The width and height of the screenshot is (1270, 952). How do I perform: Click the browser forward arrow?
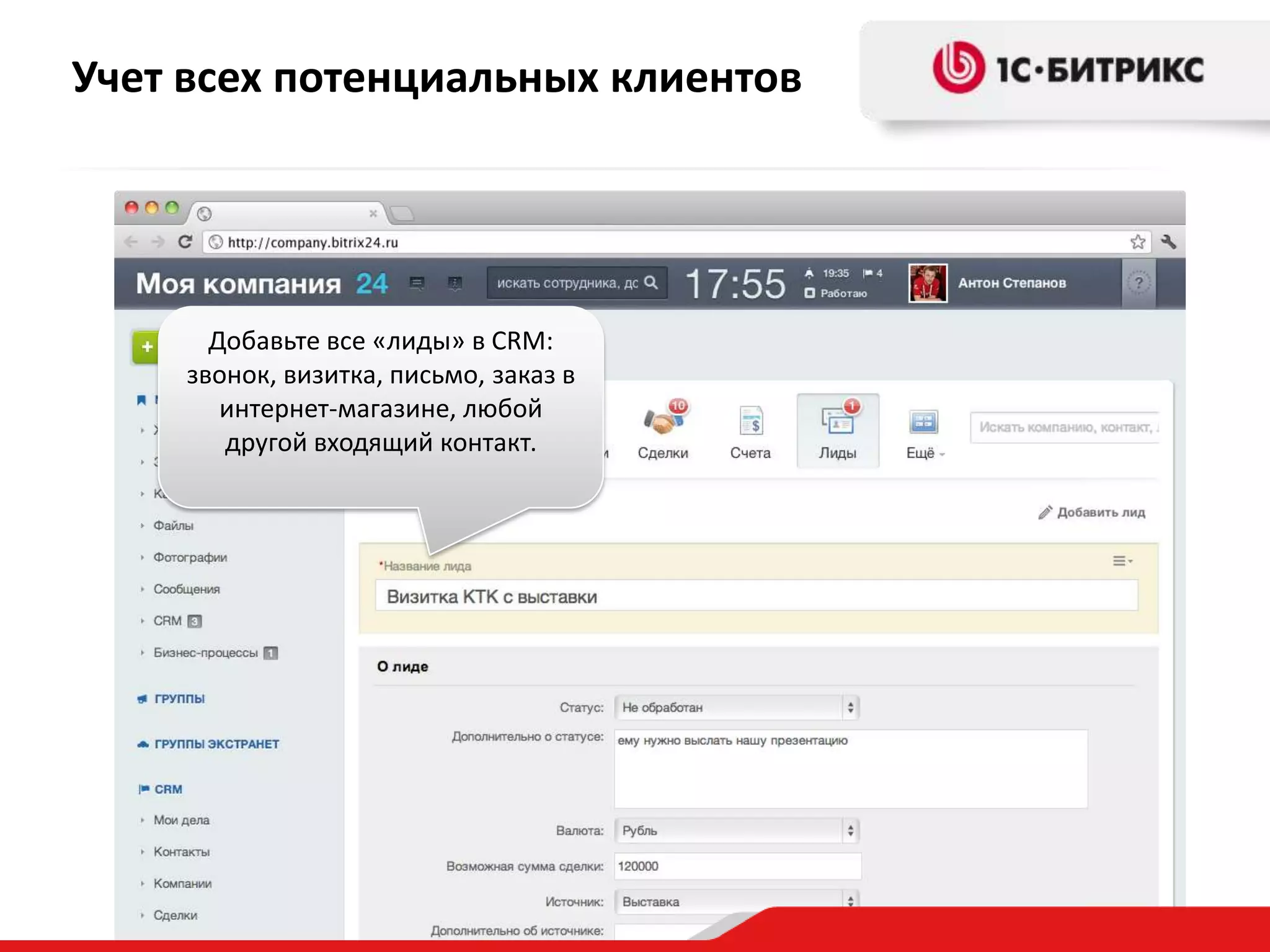point(158,242)
